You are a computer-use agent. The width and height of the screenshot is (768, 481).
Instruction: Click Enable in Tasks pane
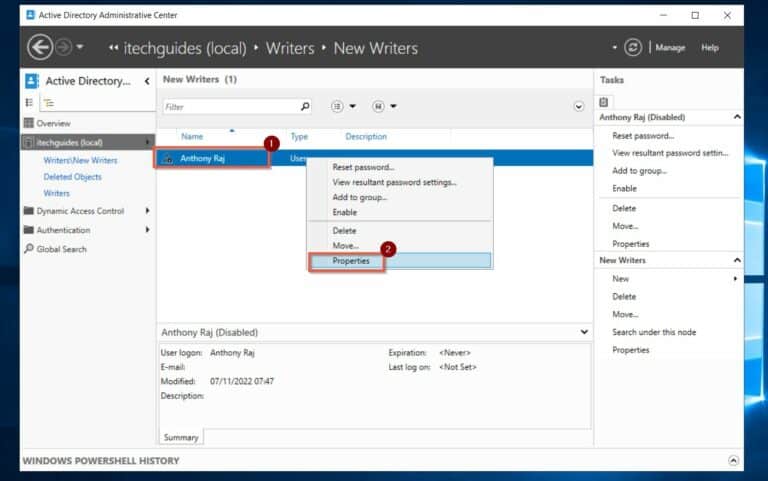pos(624,189)
